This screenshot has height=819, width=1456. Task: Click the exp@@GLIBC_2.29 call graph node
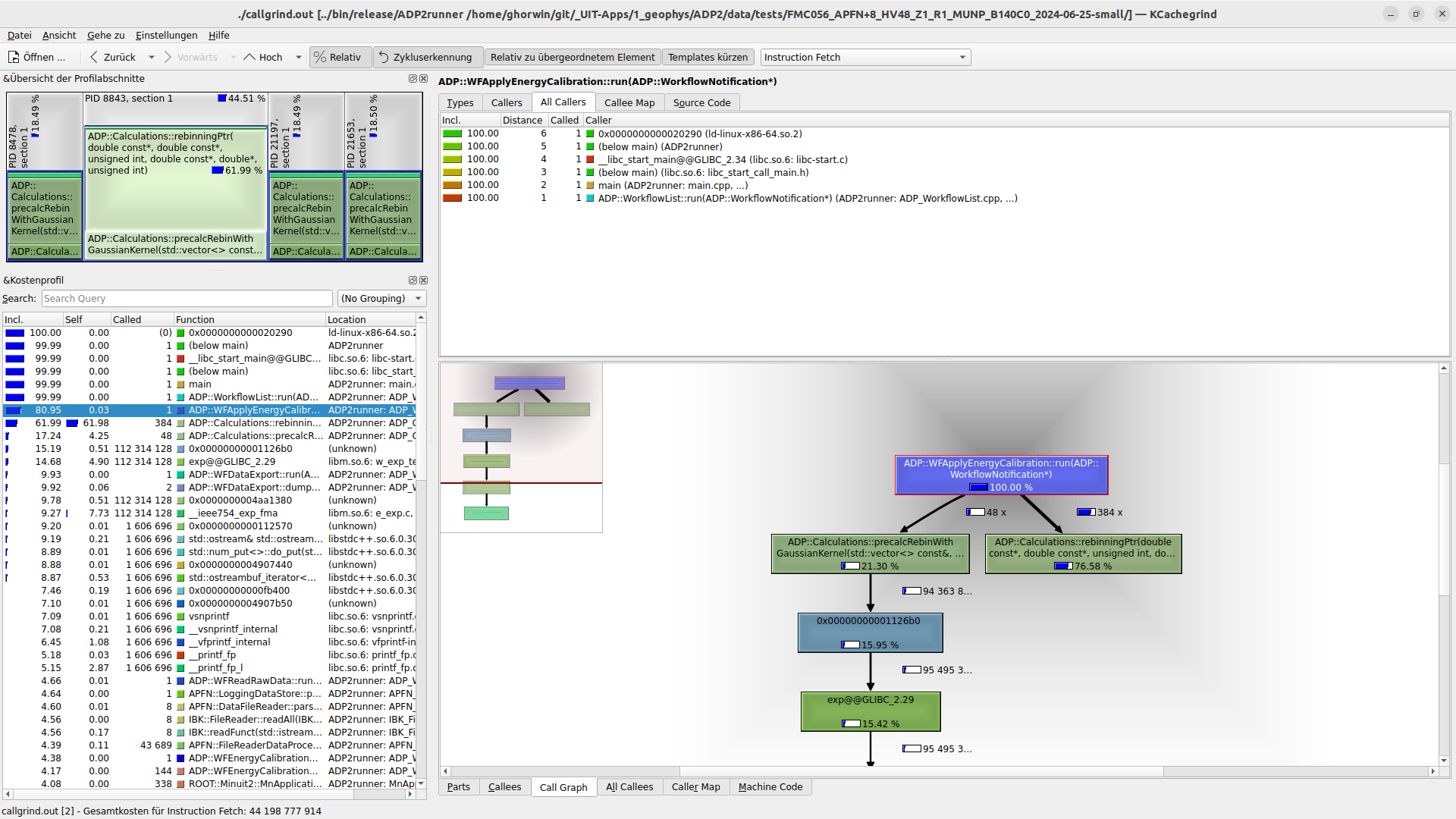click(870, 711)
